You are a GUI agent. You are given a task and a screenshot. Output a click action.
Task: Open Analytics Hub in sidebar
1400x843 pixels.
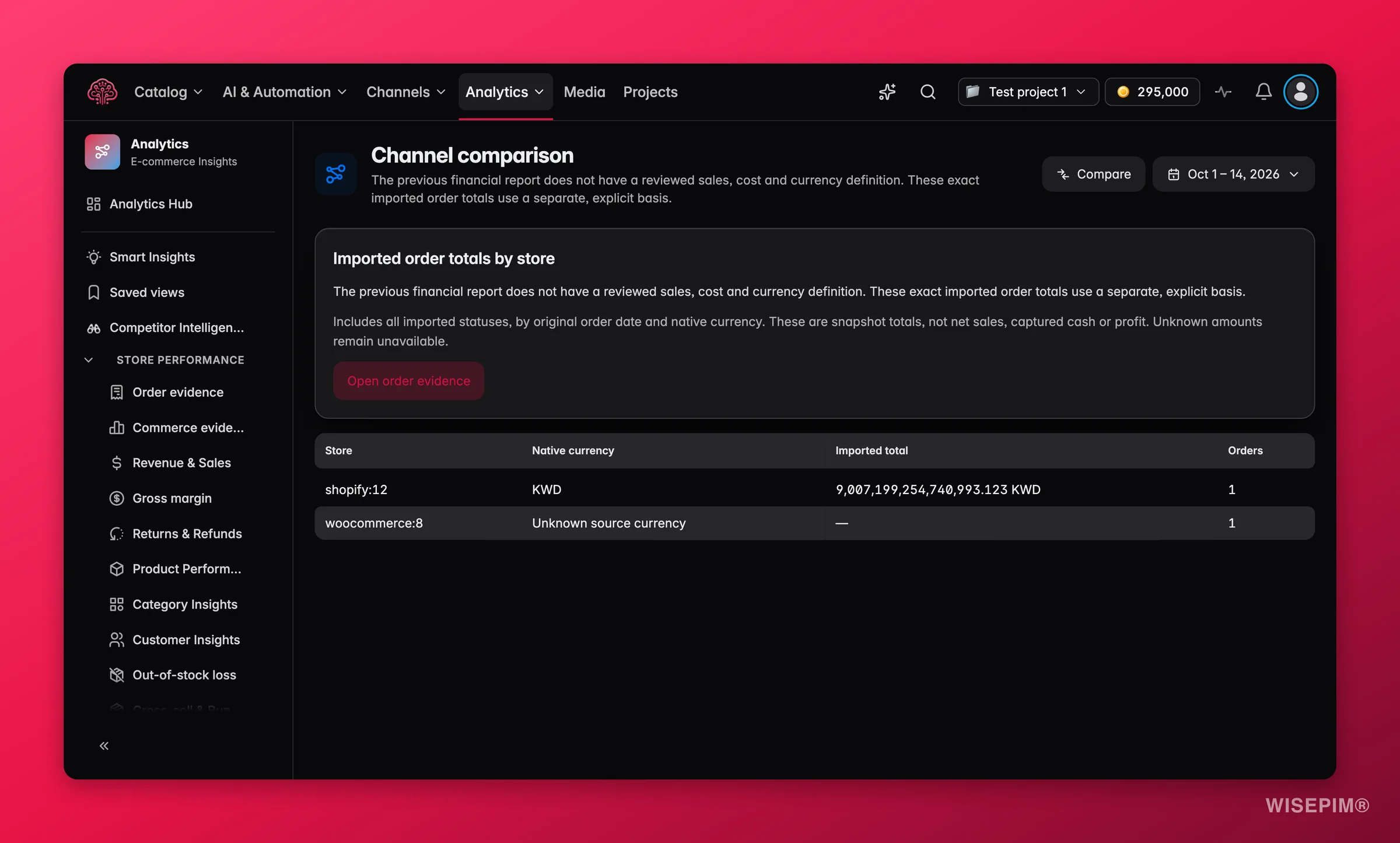178,204
